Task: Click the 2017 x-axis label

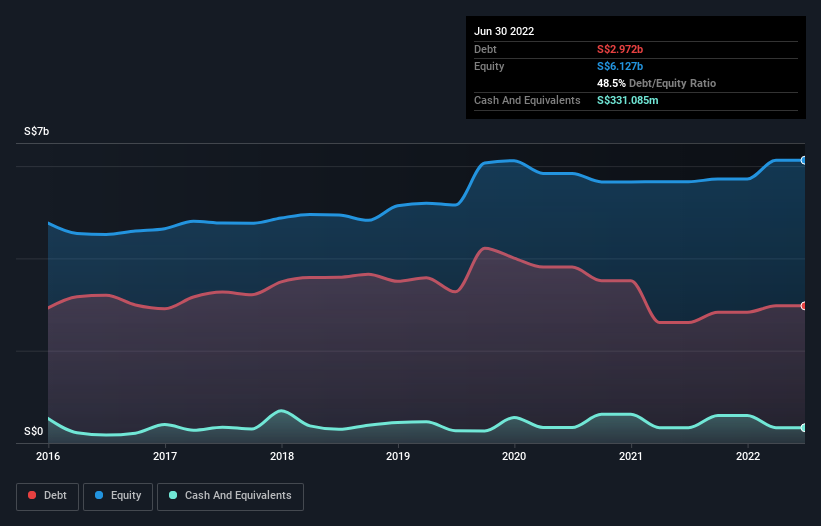Action: tap(165, 456)
